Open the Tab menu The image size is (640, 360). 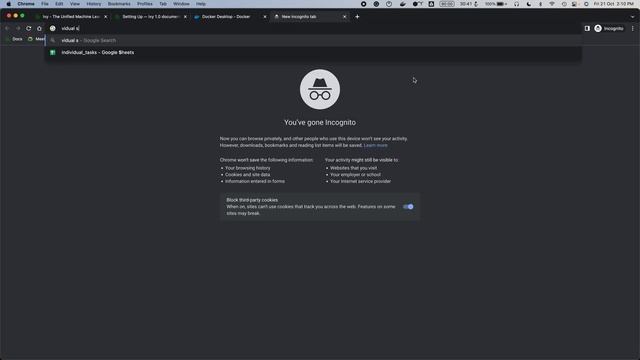click(163, 4)
